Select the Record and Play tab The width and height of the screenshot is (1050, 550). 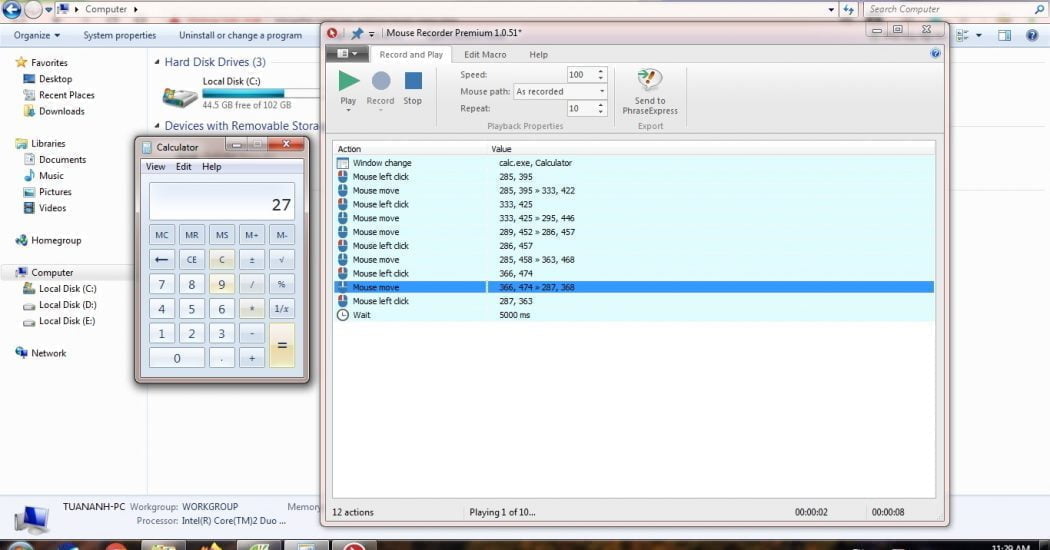point(410,54)
